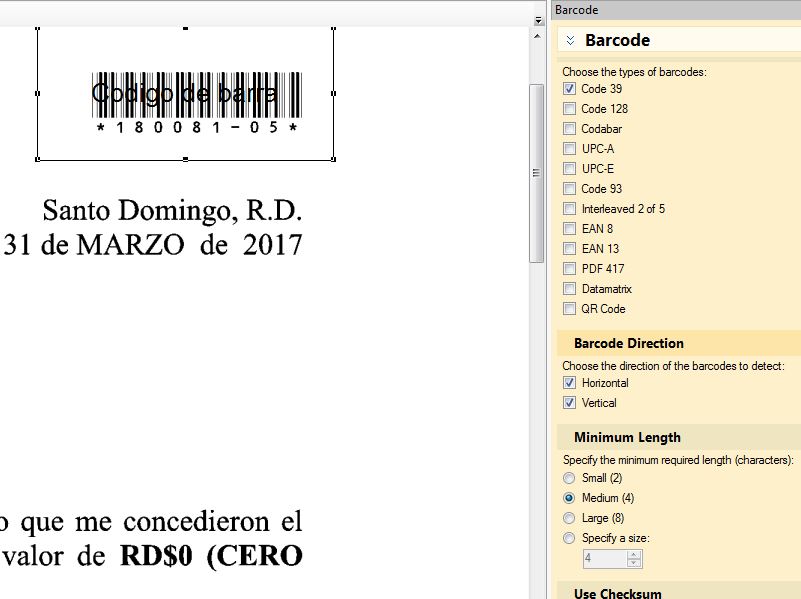Check the Interleaved 2 of 5 option
This screenshot has height=599, width=801.
[x=569, y=209]
